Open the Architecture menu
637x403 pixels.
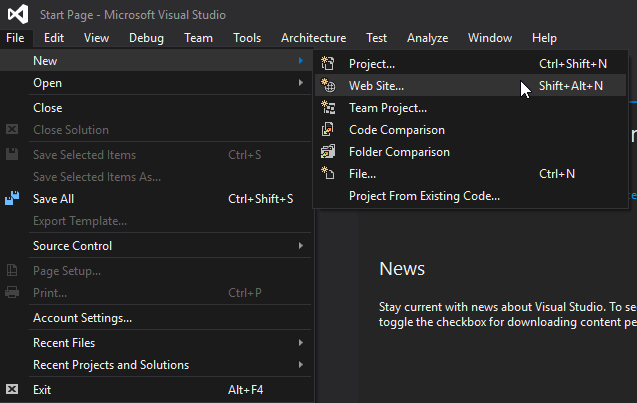click(314, 38)
